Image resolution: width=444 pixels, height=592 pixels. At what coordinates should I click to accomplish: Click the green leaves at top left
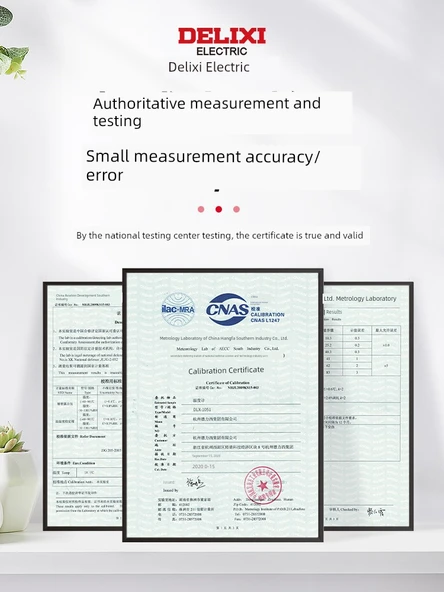13,45
